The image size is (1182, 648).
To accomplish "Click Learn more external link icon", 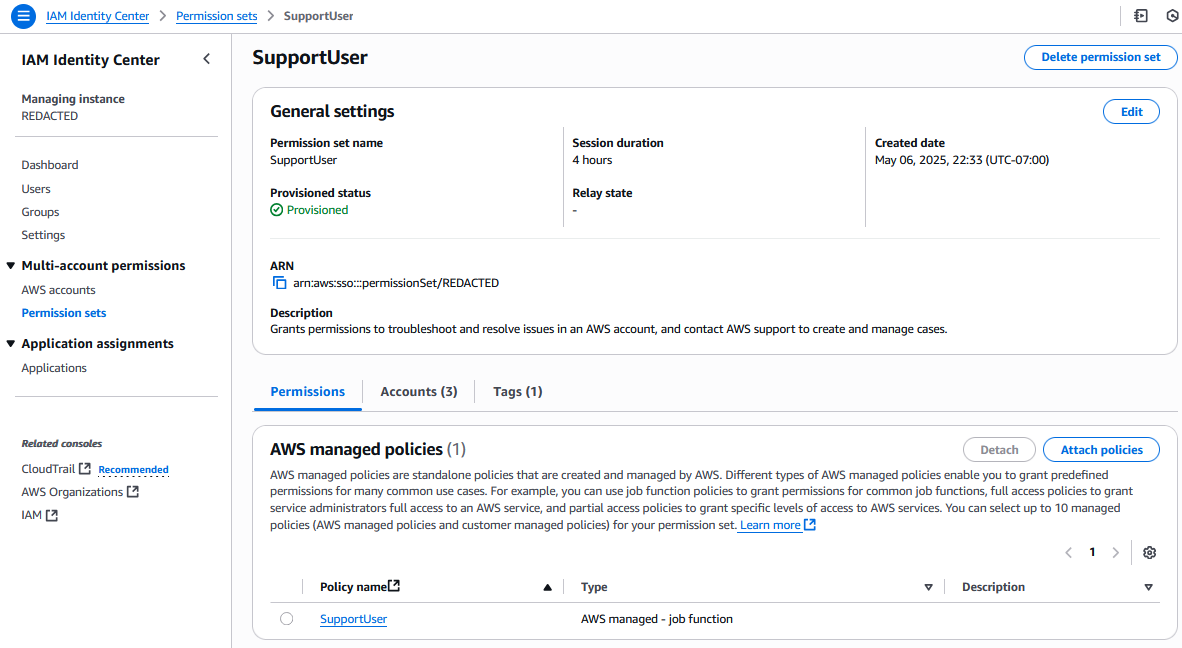I will (x=810, y=524).
